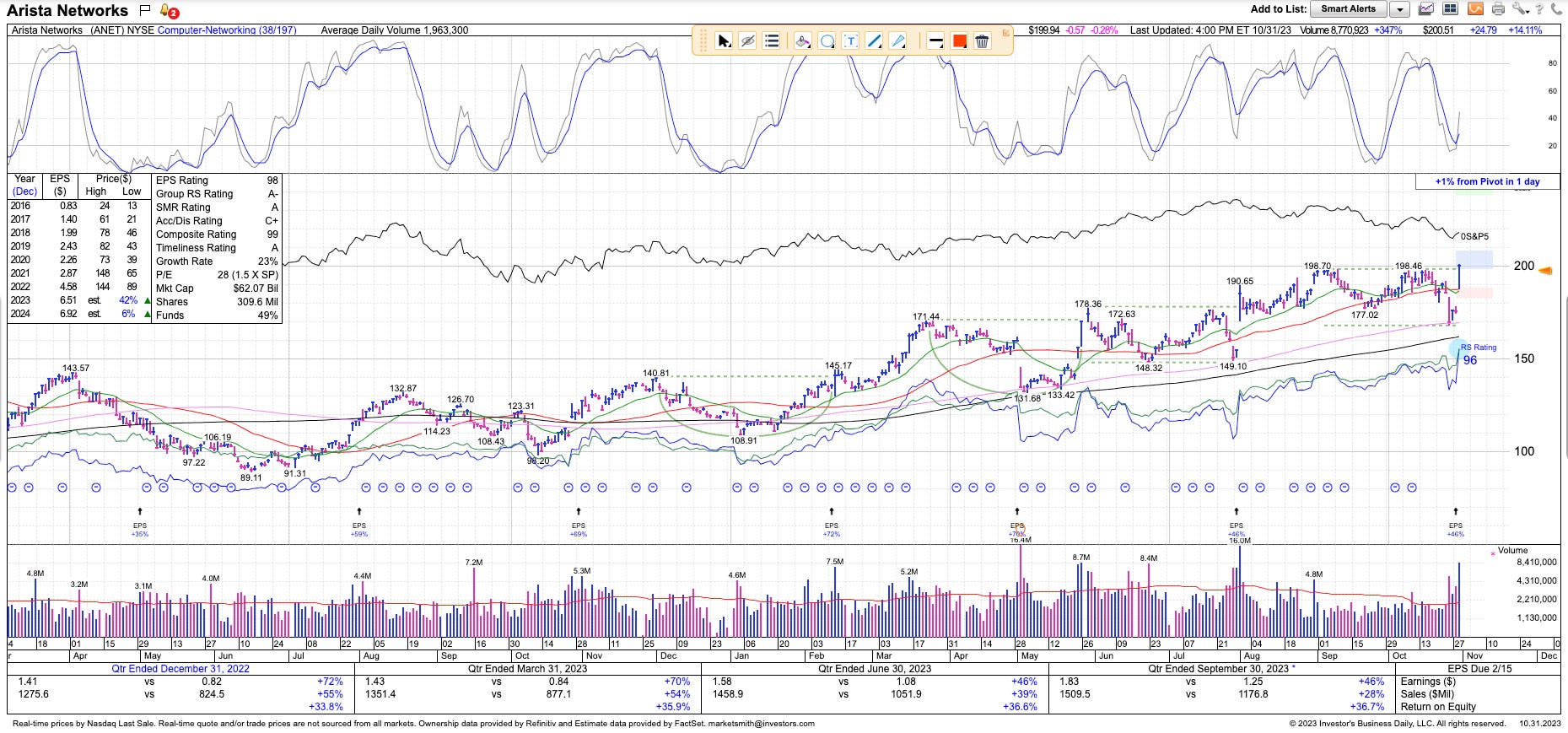Viewport: 1568px width, 733px height.
Task: Click the Volume 8,770,923 header value
Action: pyautogui.click(x=1334, y=30)
